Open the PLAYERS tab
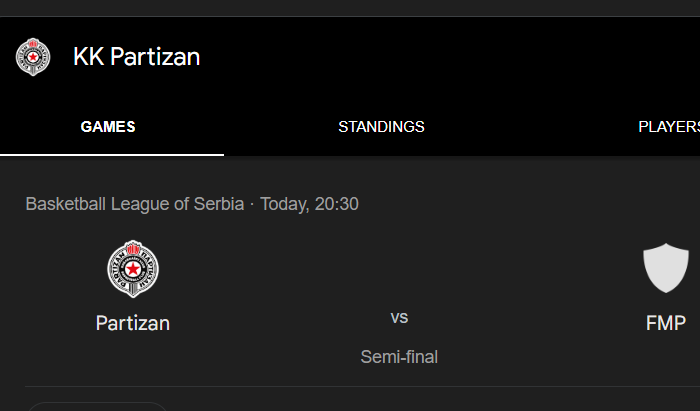Screen dimensions: 700x411 (669, 127)
